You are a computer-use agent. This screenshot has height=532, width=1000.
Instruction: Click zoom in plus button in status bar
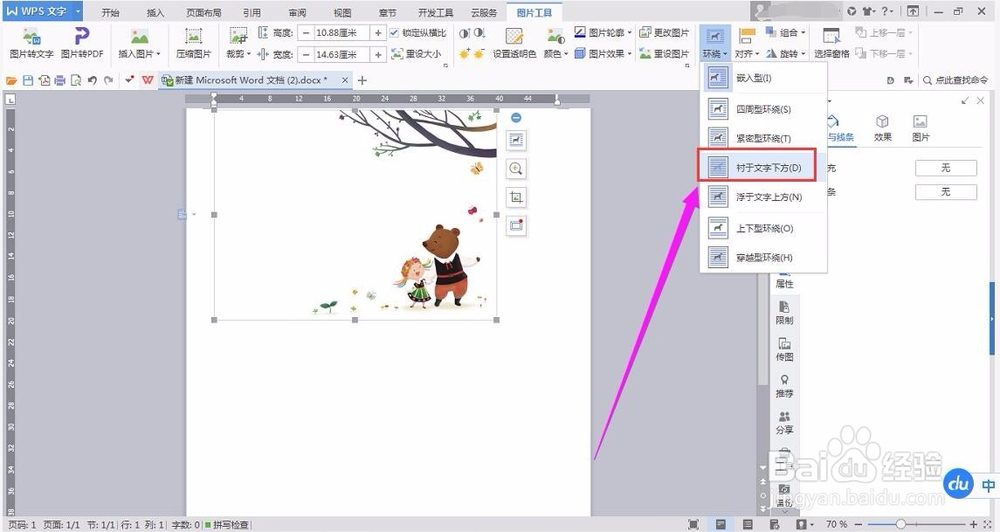click(973, 524)
